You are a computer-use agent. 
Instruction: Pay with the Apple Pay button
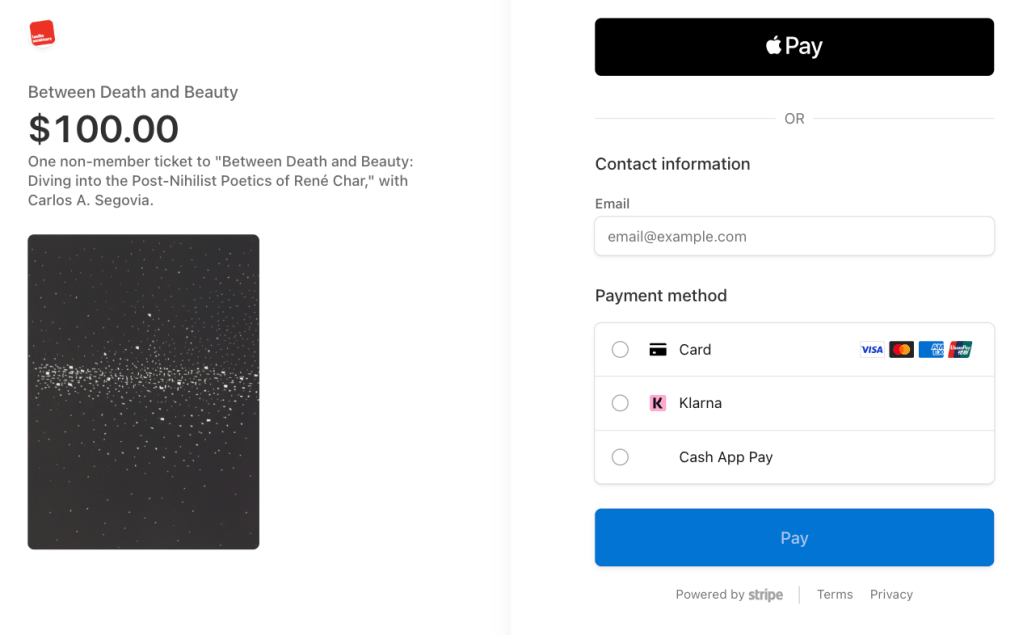click(794, 47)
